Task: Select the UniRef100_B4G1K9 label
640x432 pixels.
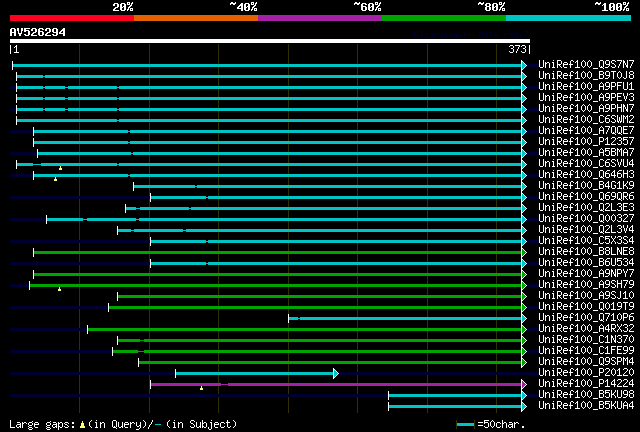Action: coord(586,185)
